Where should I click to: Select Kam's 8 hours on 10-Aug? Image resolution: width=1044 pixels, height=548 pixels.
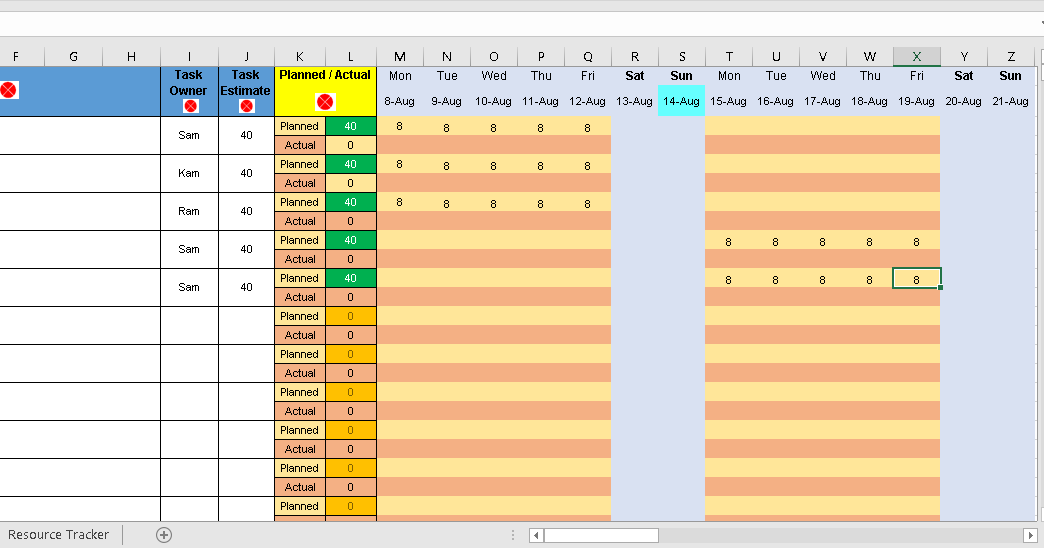(x=494, y=164)
